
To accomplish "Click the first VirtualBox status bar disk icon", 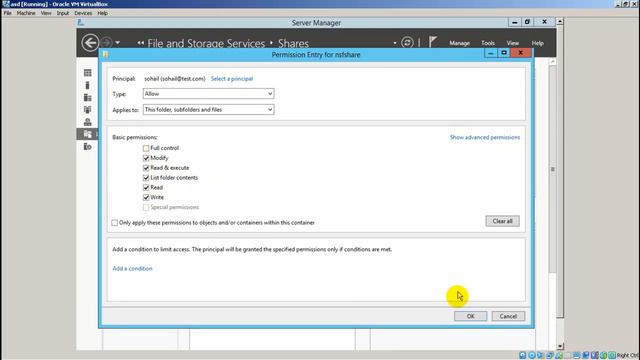I will click(x=522, y=355).
